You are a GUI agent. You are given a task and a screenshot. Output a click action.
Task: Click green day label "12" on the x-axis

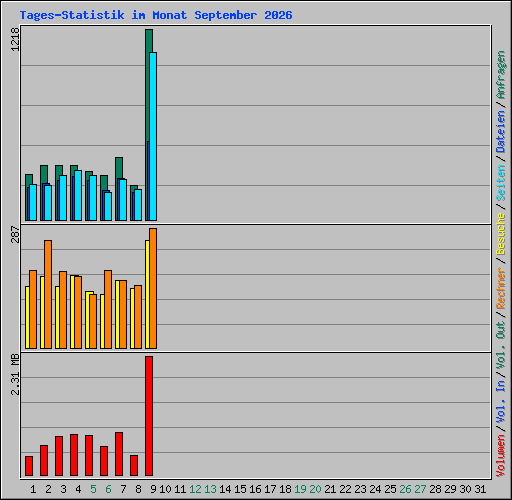pos(195,489)
